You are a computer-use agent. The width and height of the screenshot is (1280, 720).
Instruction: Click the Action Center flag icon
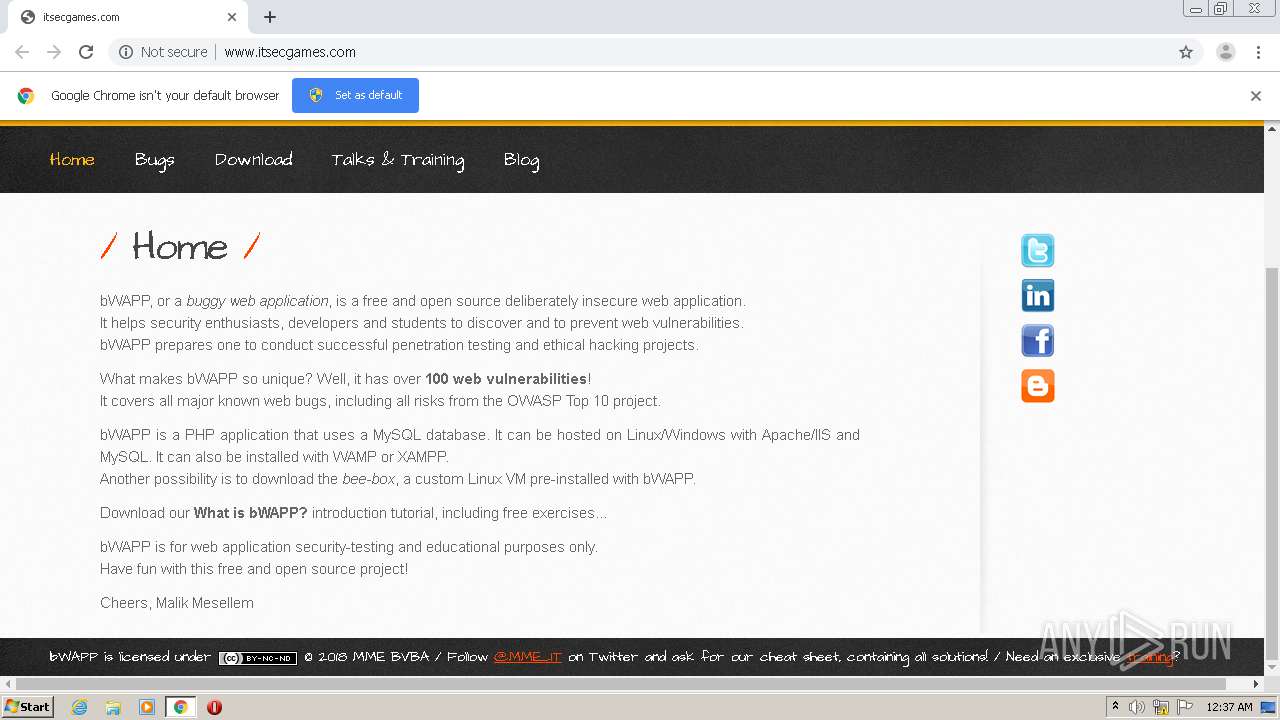tap(1185, 707)
